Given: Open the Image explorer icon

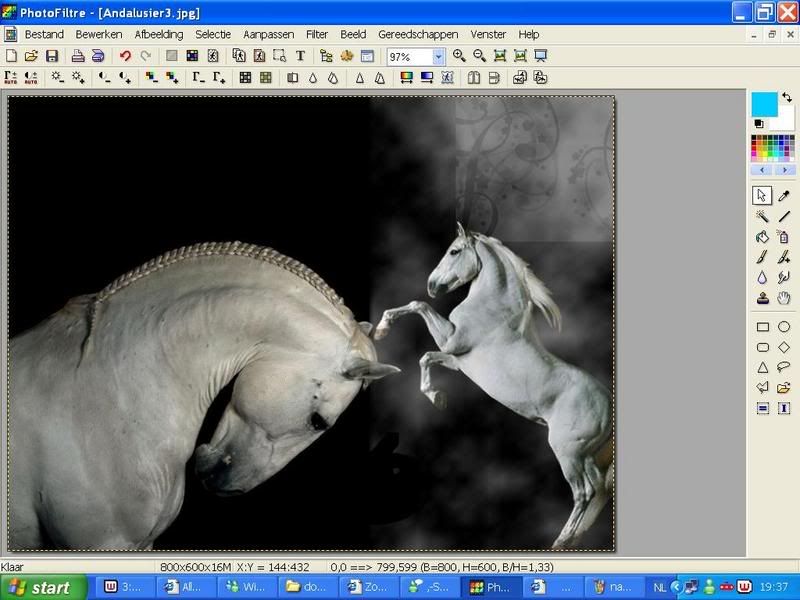Looking at the screenshot, I should point(326,56).
